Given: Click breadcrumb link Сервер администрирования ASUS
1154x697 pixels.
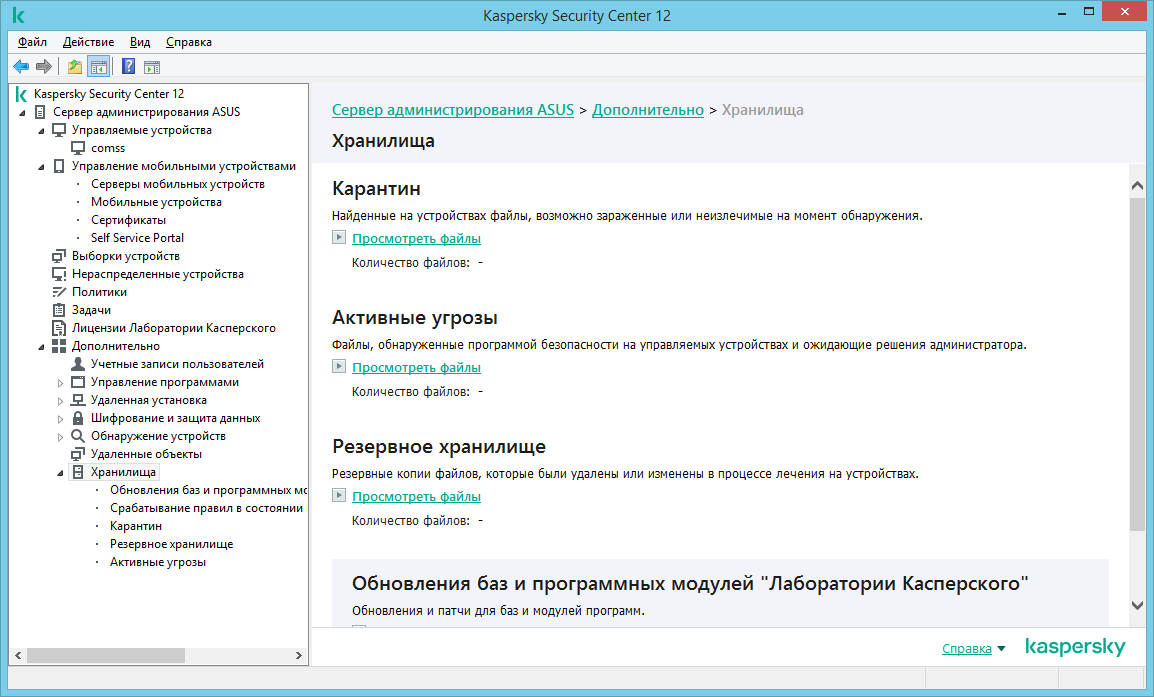Looking at the screenshot, I should [453, 110].
